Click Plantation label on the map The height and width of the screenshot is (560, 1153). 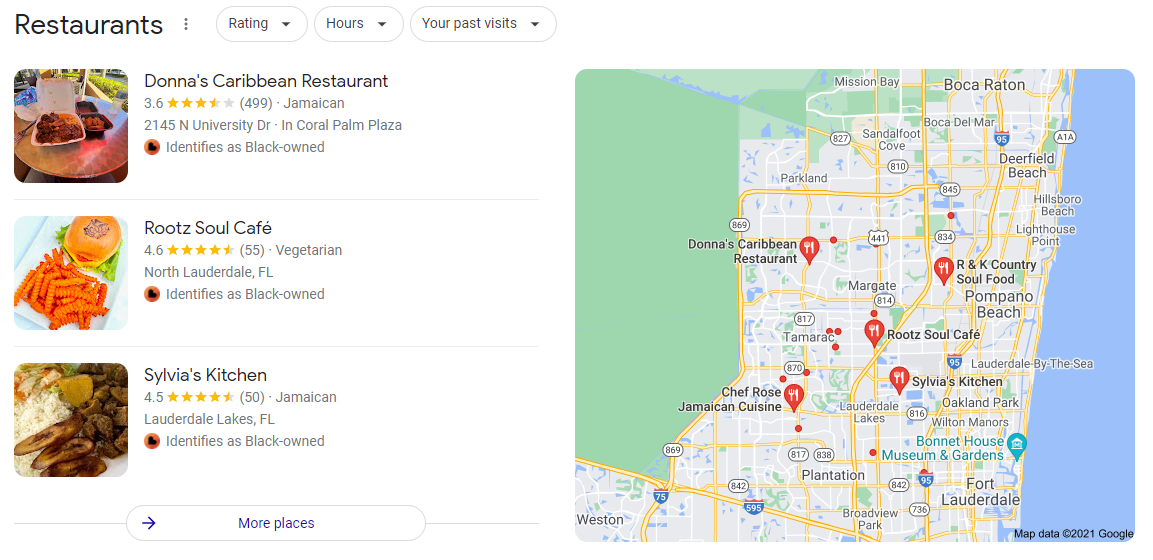833,475
